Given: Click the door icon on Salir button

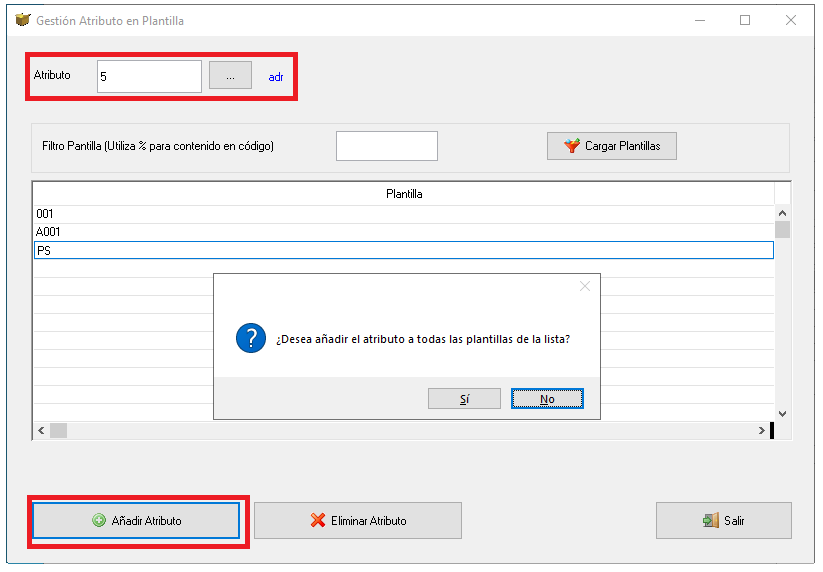Looking at the screenshot, I should [711, 520].
